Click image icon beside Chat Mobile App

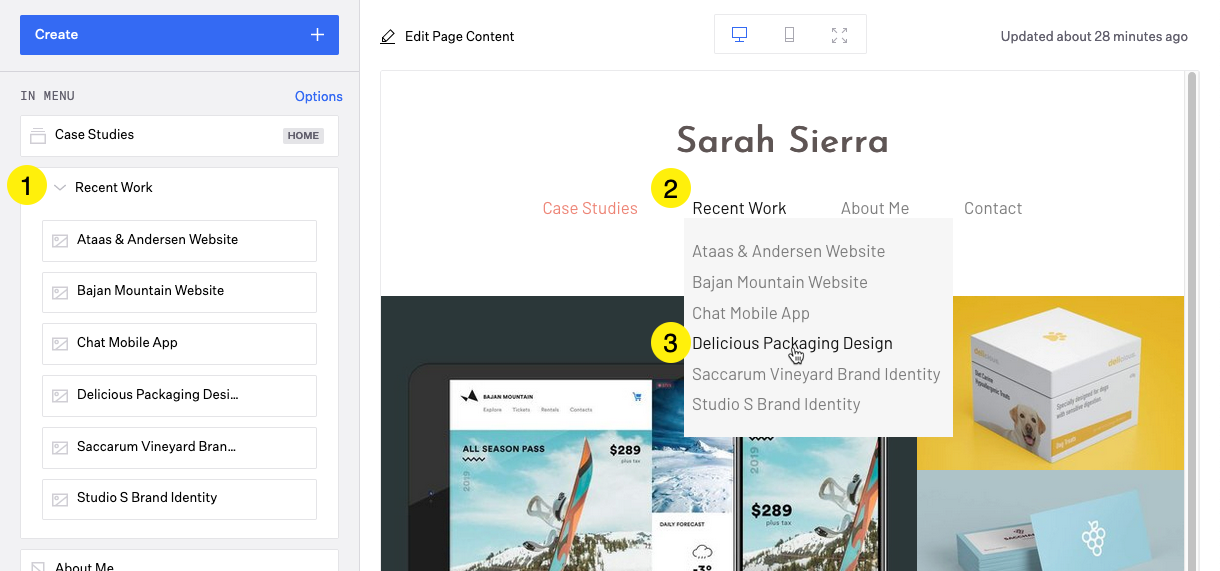(x=60, y=344)
